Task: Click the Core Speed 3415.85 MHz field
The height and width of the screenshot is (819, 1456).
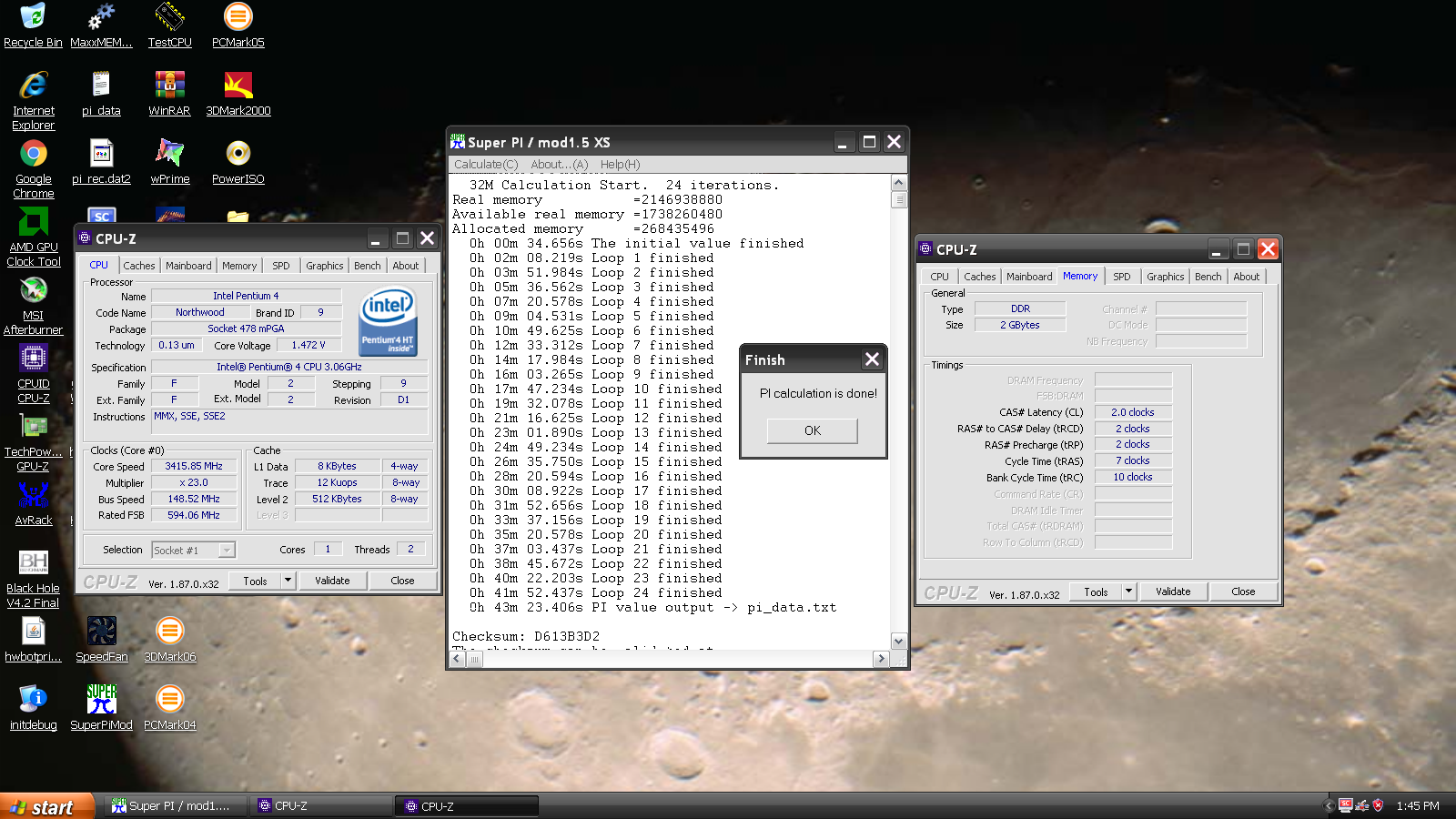Action: pos(194,466)
